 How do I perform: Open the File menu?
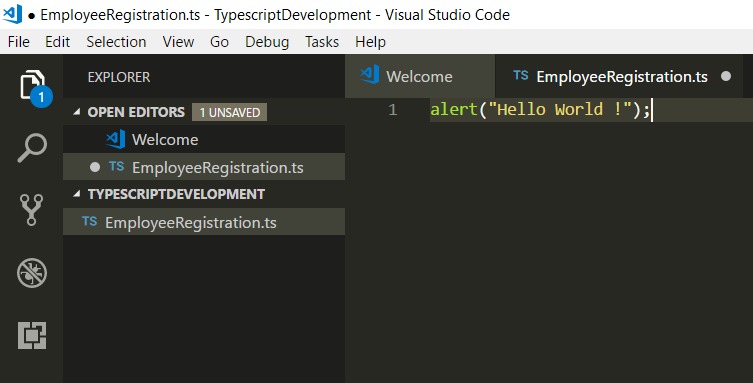tap(19, 42)
